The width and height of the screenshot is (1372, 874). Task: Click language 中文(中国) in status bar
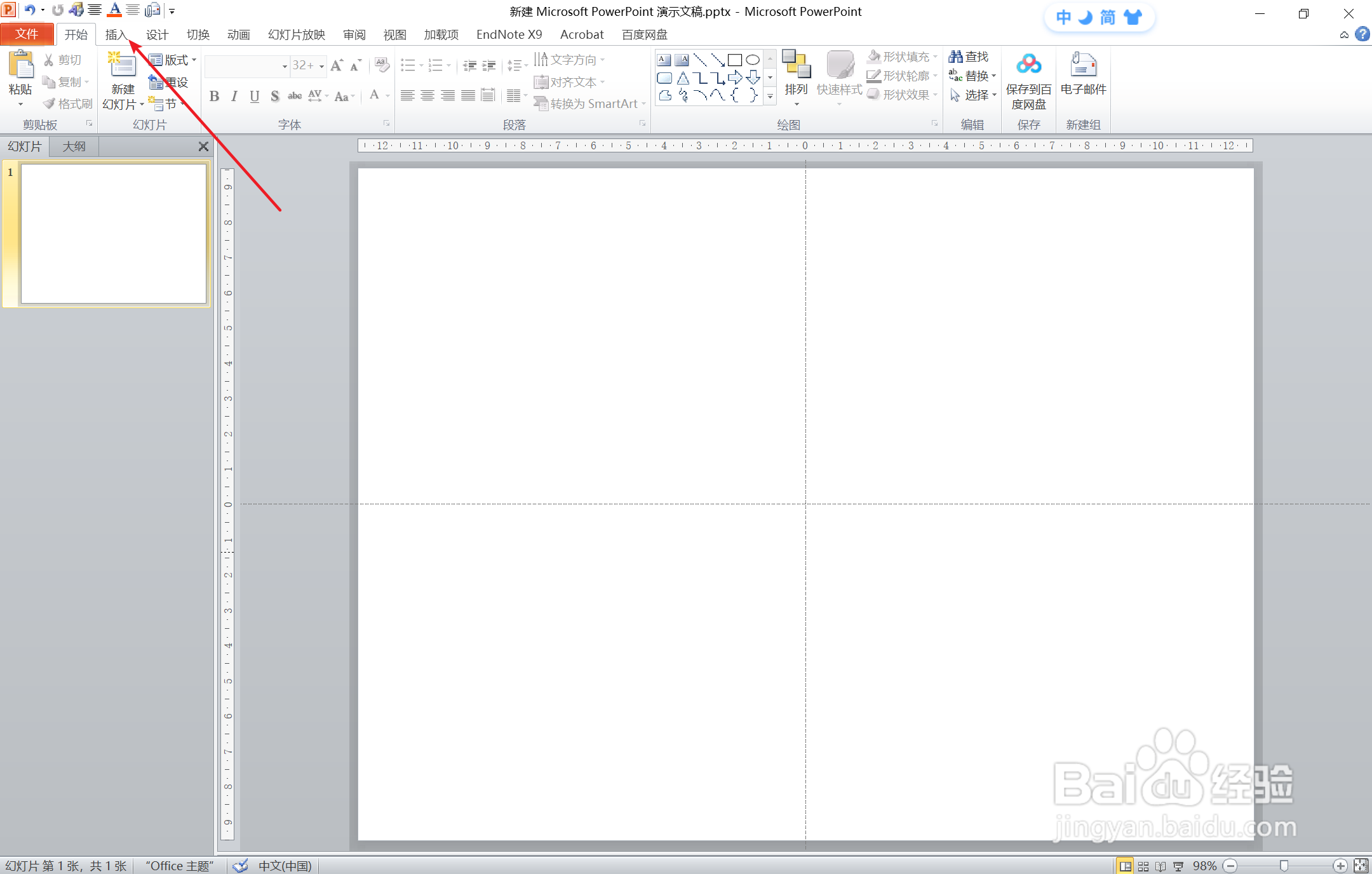(x=285, y=866)
